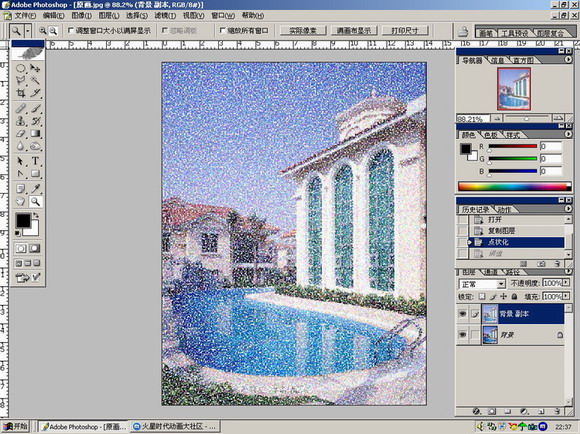Open the 滤镜 menu
Image resolution: width=580 pixels, height=434 pixels.
[165, 16]
